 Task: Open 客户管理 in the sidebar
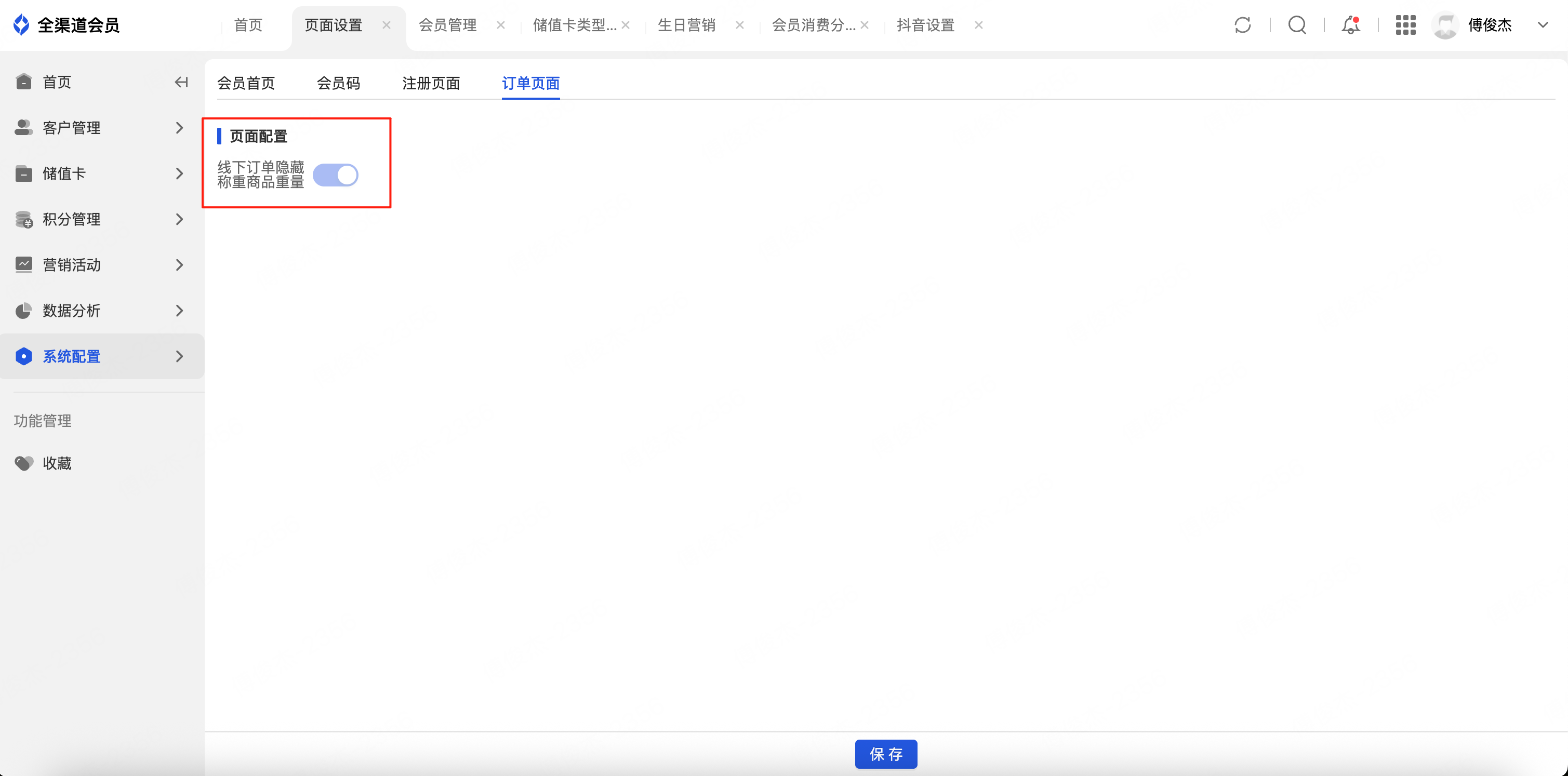pos(102,128)
